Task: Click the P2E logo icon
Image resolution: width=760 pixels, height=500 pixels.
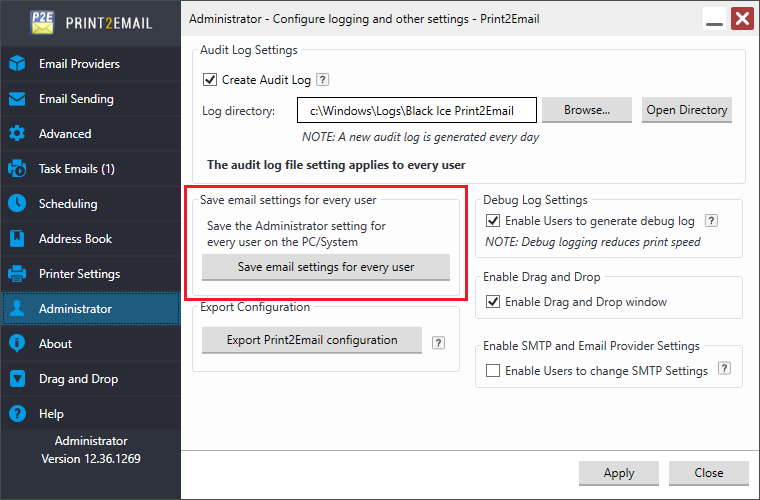Action: (x=43, y=22)
